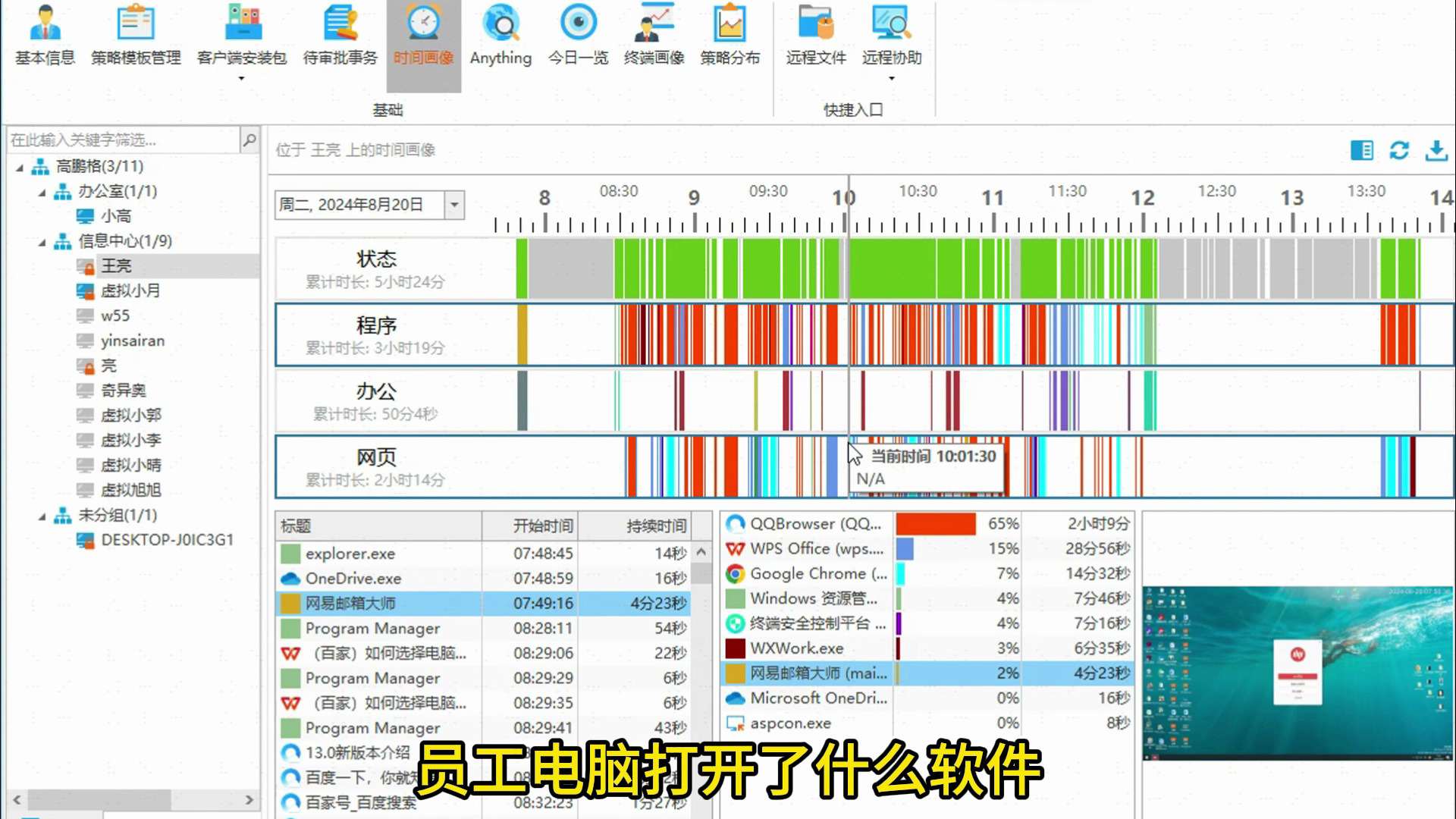Click the 待审批事务 menu item
Screen dimensions: 1456x819
coord(339,39)
